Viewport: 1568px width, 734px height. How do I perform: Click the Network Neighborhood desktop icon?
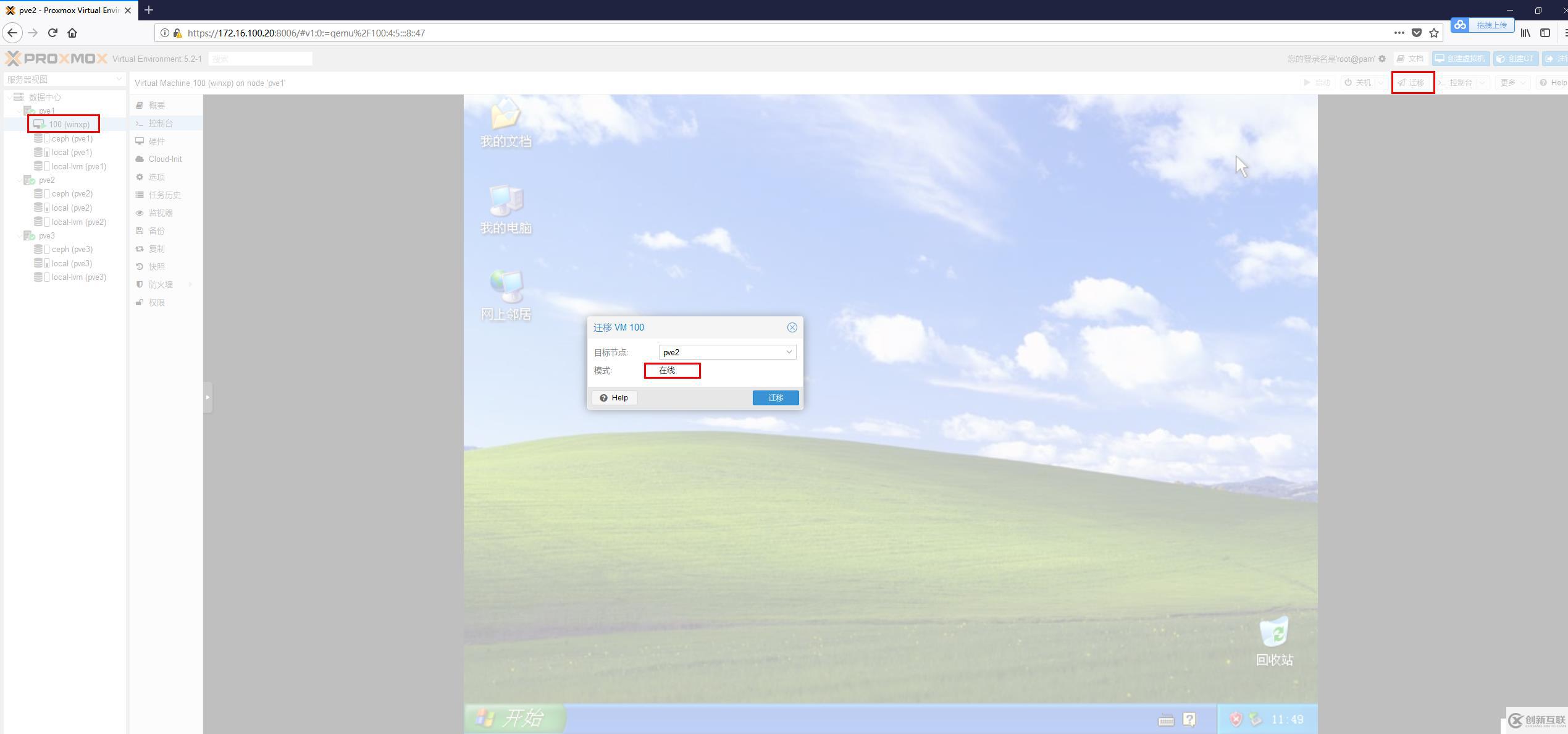pos(506,288)
